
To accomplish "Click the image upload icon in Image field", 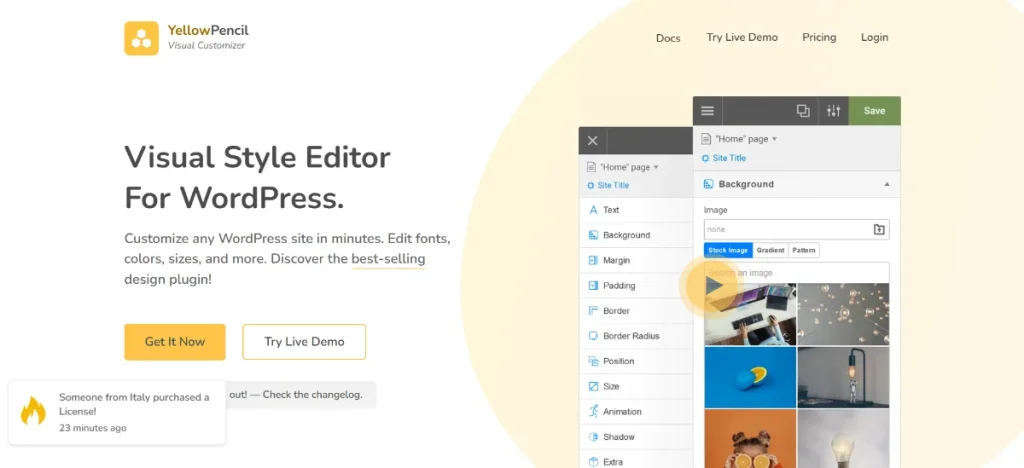I will (x=879, y=230).
